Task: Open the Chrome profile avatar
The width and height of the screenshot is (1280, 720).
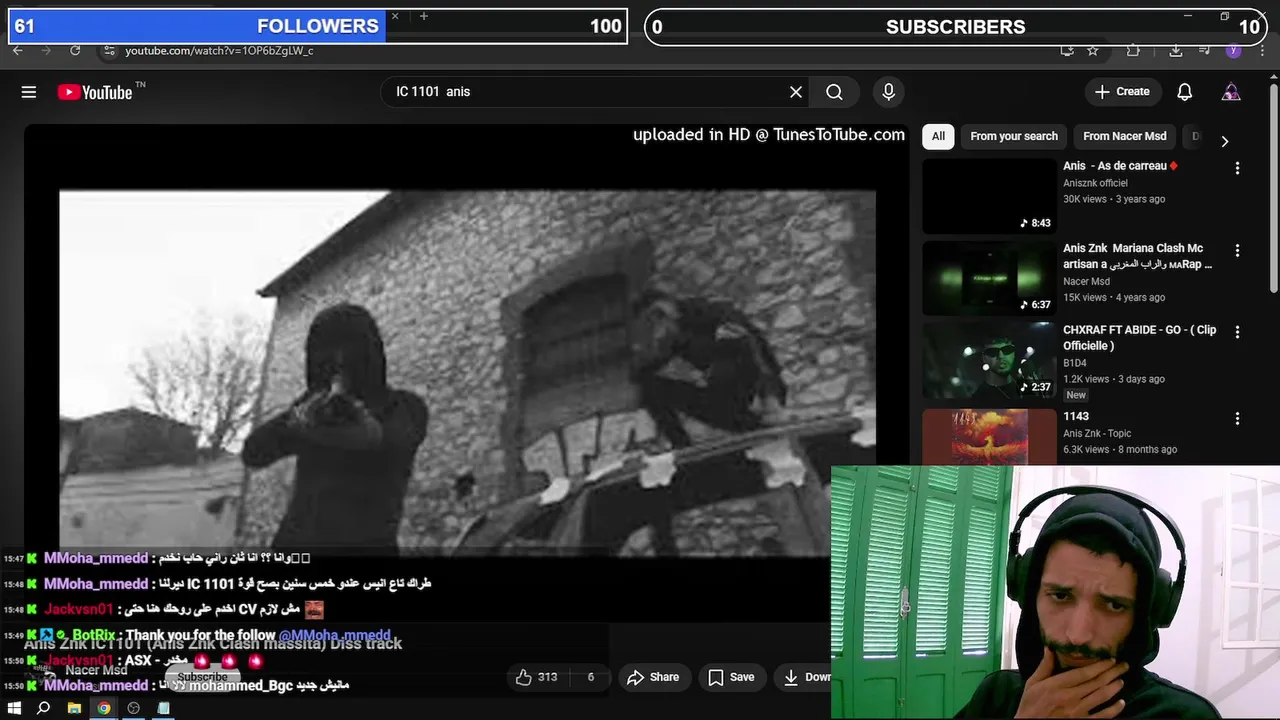Action: point(1233,50)
